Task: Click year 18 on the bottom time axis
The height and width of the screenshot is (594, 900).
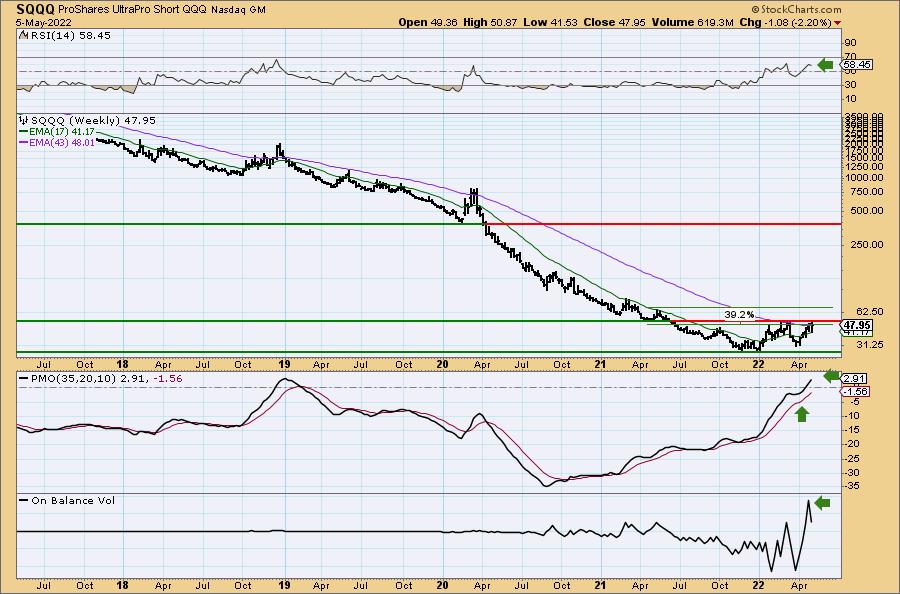Action: pos(122,585)
